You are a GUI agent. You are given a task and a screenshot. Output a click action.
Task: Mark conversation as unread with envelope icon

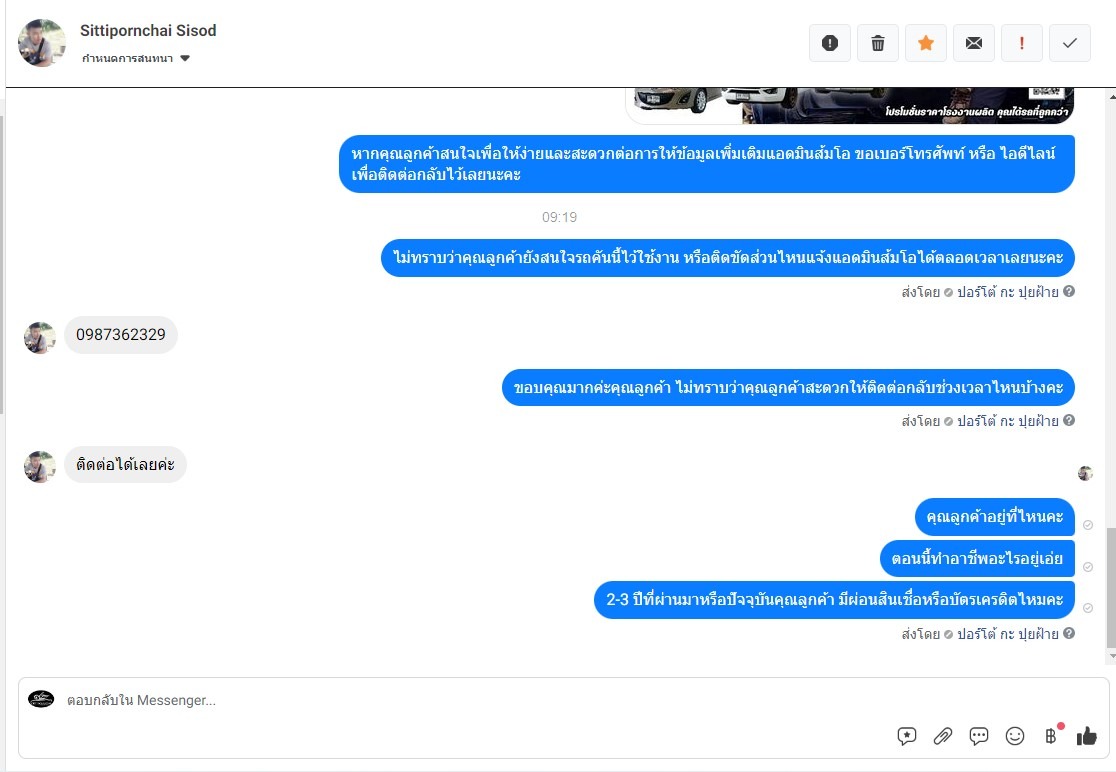pos(974,43)
